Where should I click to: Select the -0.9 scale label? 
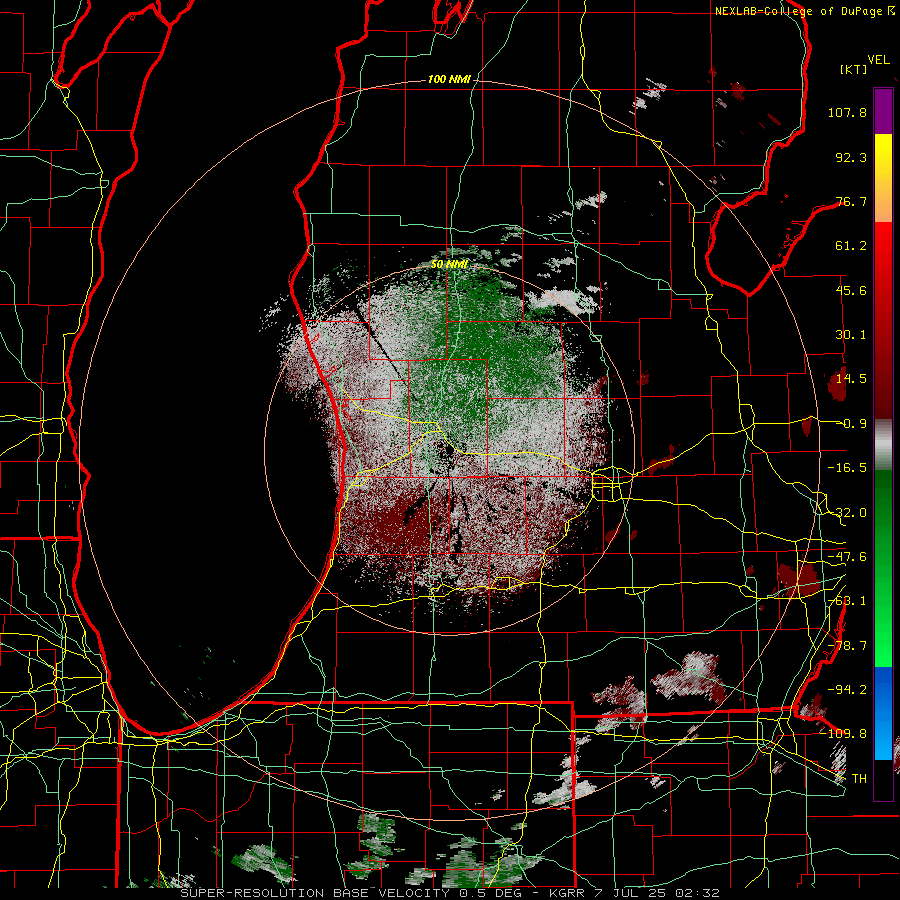coord(851,424)
